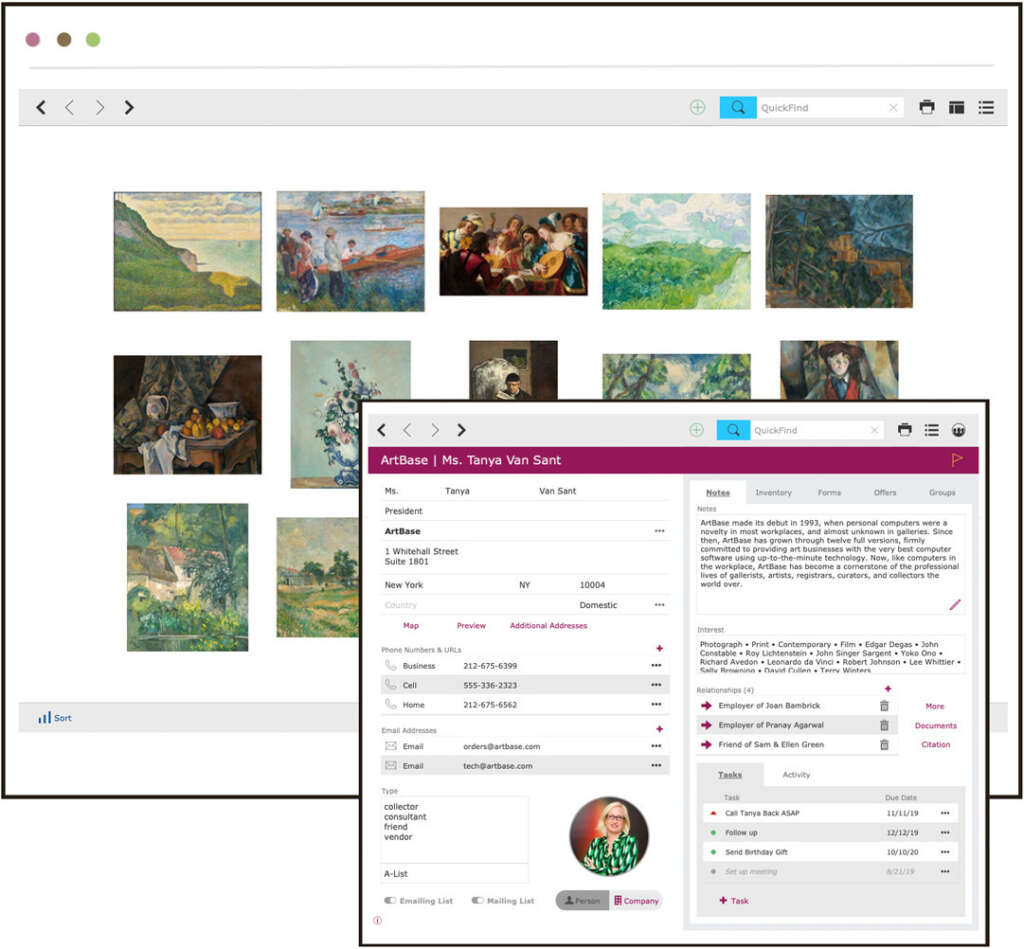Edit the notes with the pencil icon

955,605
